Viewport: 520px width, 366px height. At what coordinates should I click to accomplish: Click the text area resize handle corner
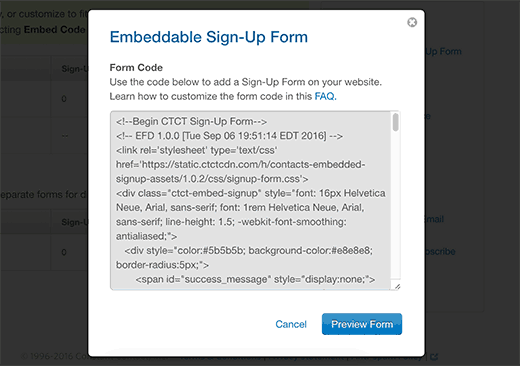click(x=397, y=287)
